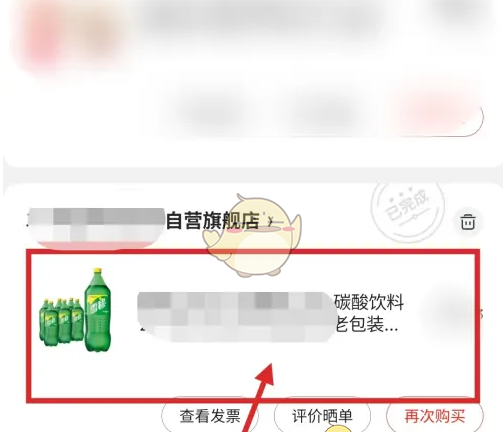Click the pixelated store name before 自营旗舰店
504x432 pixels.
[x=96, y=224]
